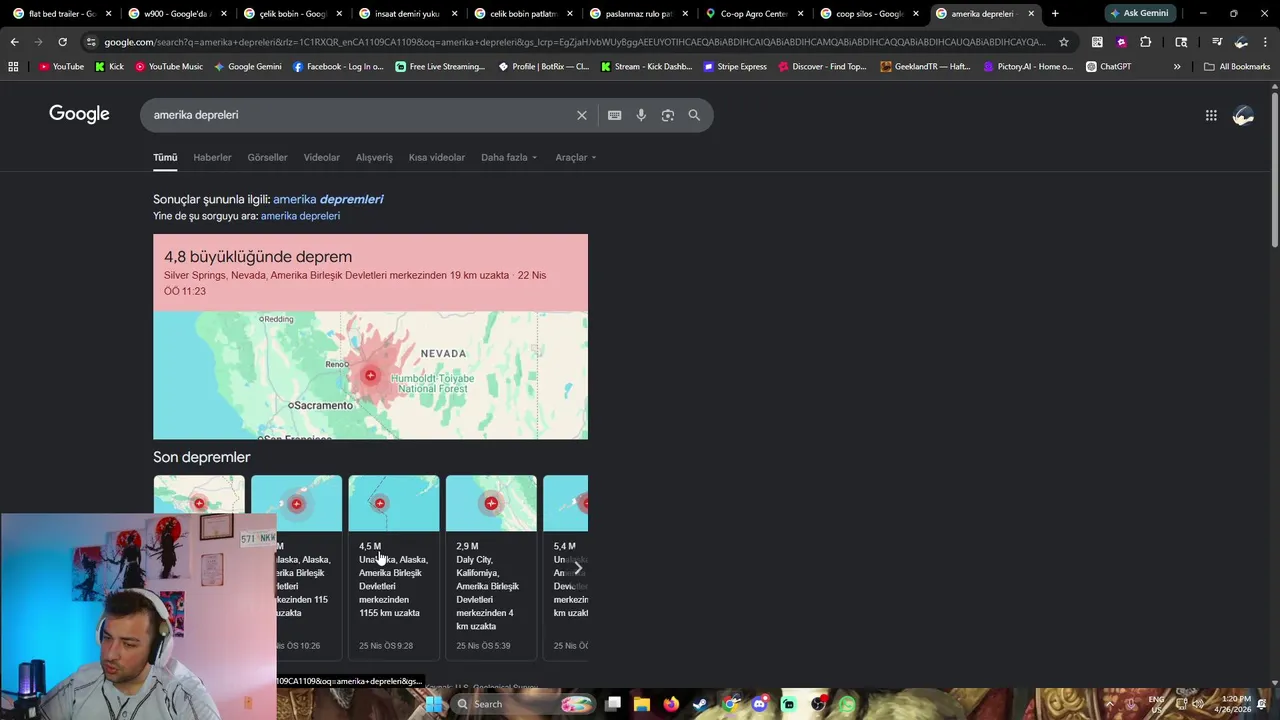Open Discord from the taskbar

coord(759,704)
